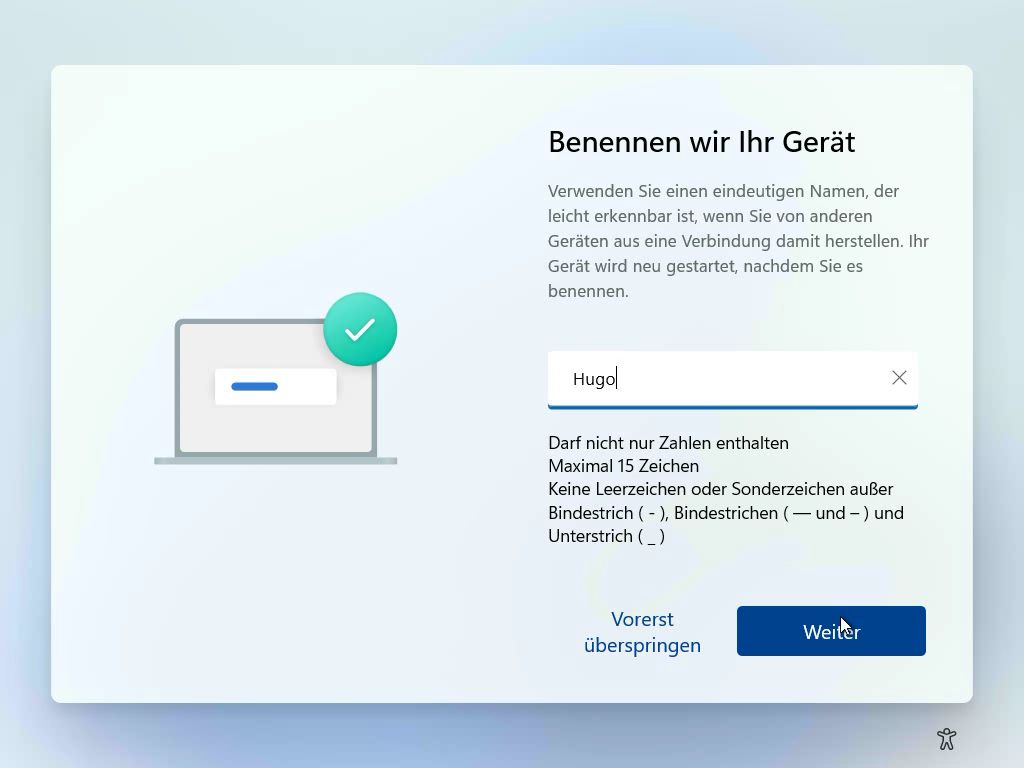Click the Maximal 15 Zeichen hint
Screen dimensions: 1024x768
623,466
